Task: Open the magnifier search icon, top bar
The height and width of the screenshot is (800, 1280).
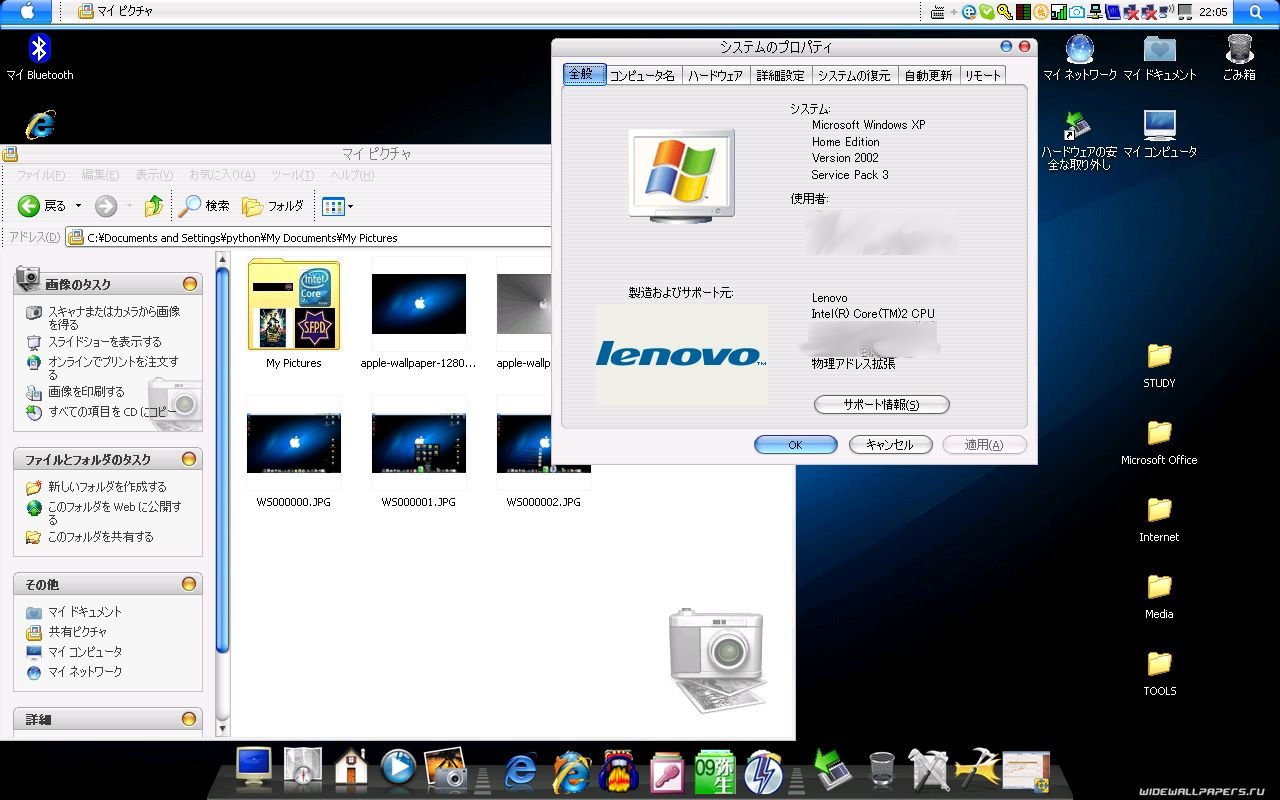Action: (x=1255, y=11)
